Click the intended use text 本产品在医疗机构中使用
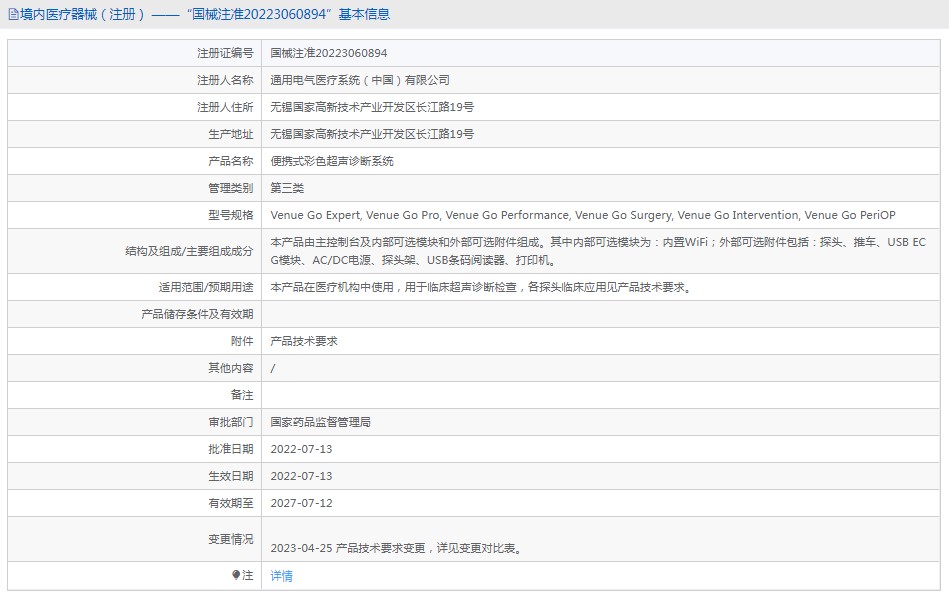This screenshot has height=598, width=949. [x=481, y=287]
